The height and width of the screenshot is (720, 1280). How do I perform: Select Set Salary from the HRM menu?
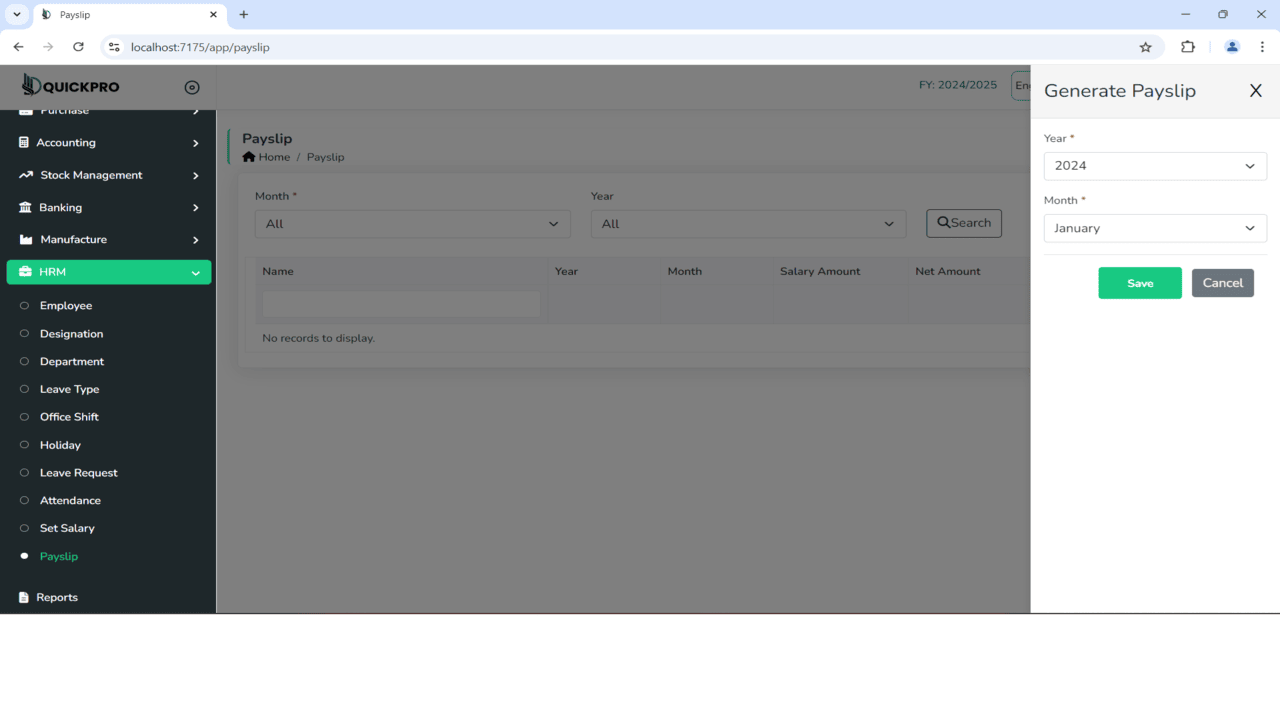[68, 528]
